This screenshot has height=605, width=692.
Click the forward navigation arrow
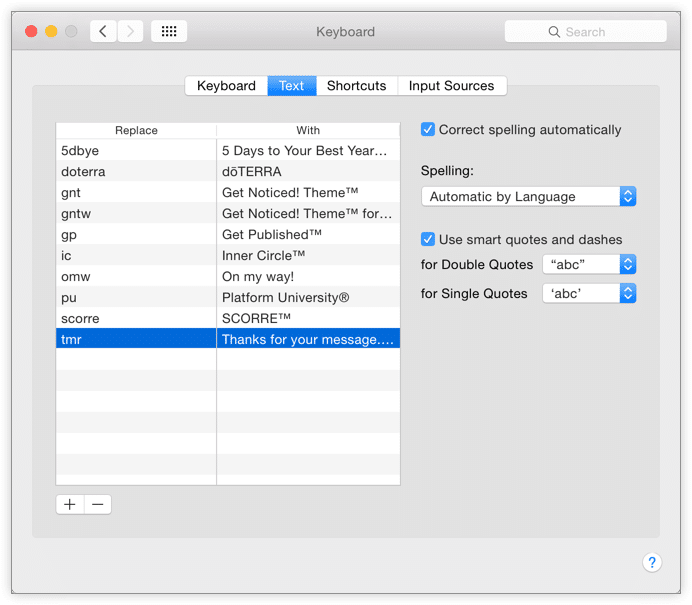[130, 32]
